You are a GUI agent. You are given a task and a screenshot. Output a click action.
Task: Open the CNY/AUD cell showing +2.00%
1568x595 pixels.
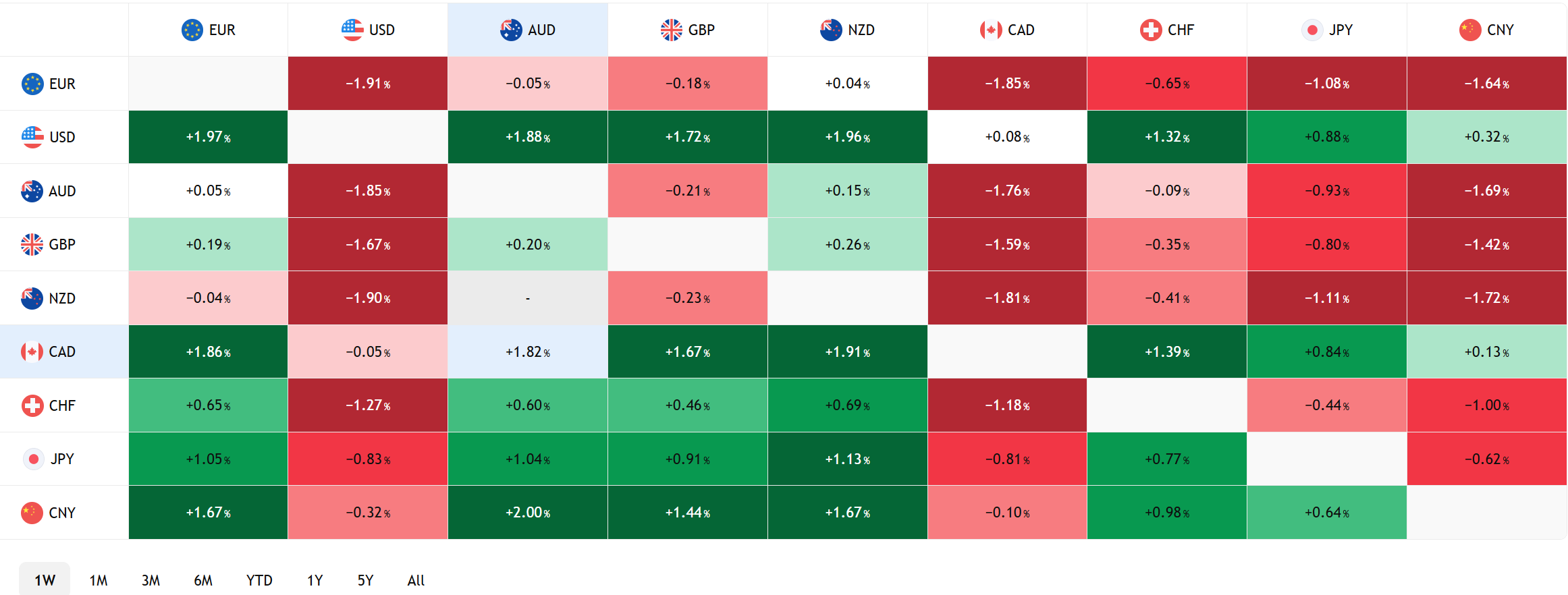pyautogui.click(x=528, y=513)
